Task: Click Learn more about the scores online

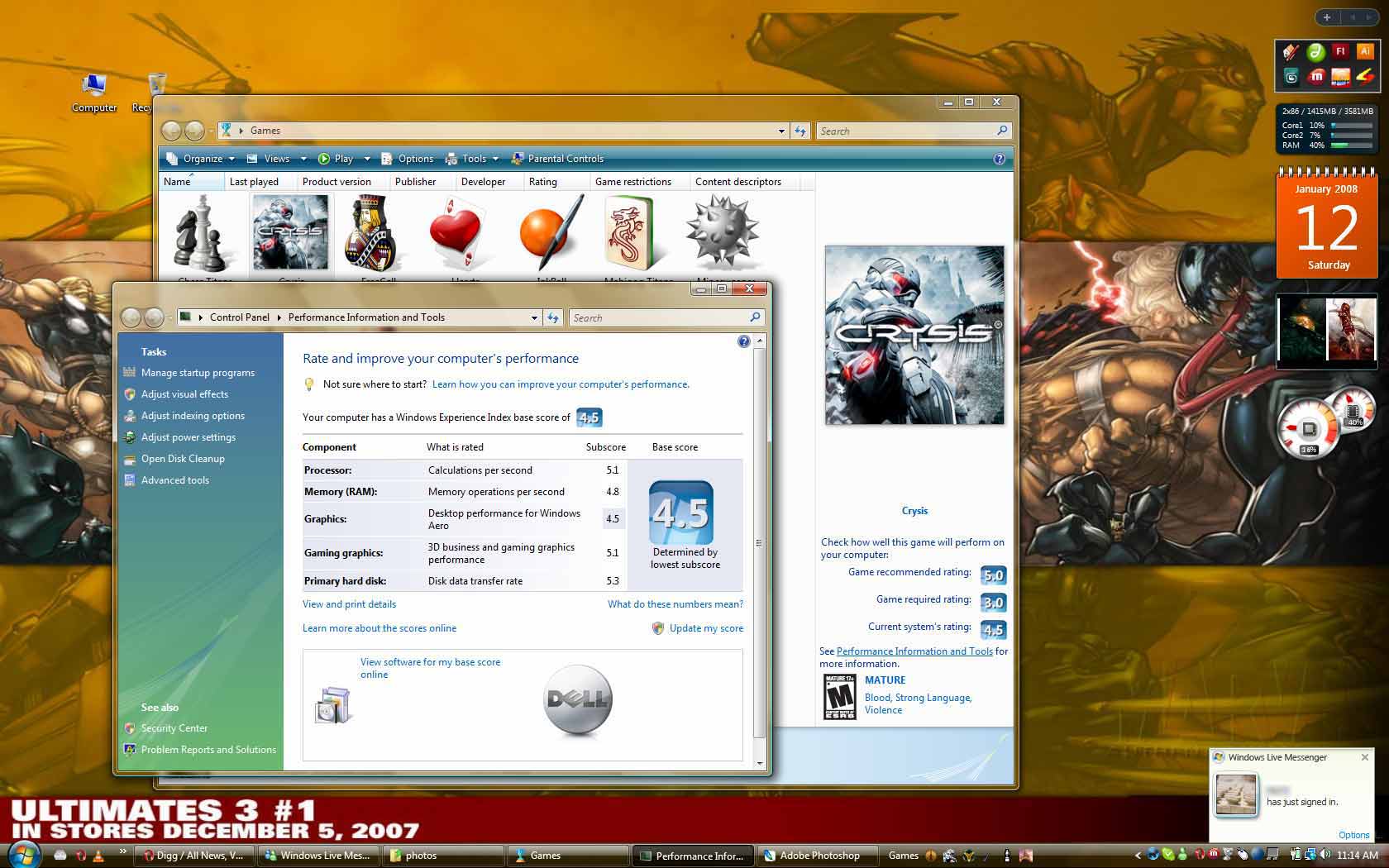Action: pos(379,628)
